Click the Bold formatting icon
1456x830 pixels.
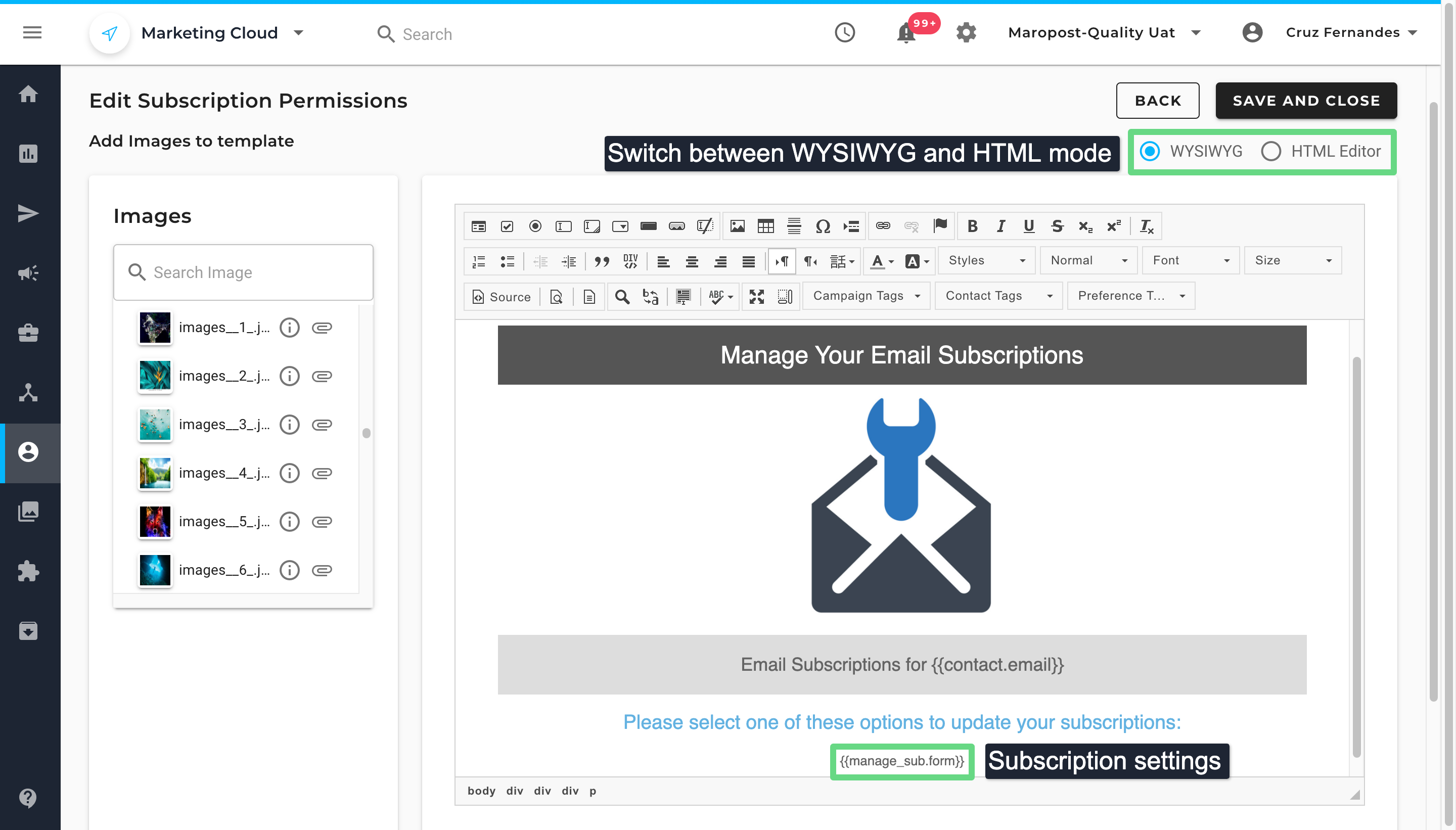973,226
